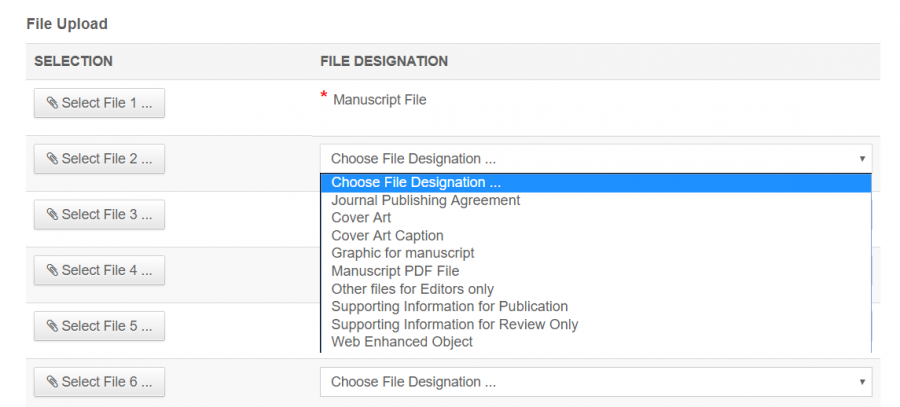Expand File 6 designation dropdown
The image size is (900, 407).
(595, 382)
